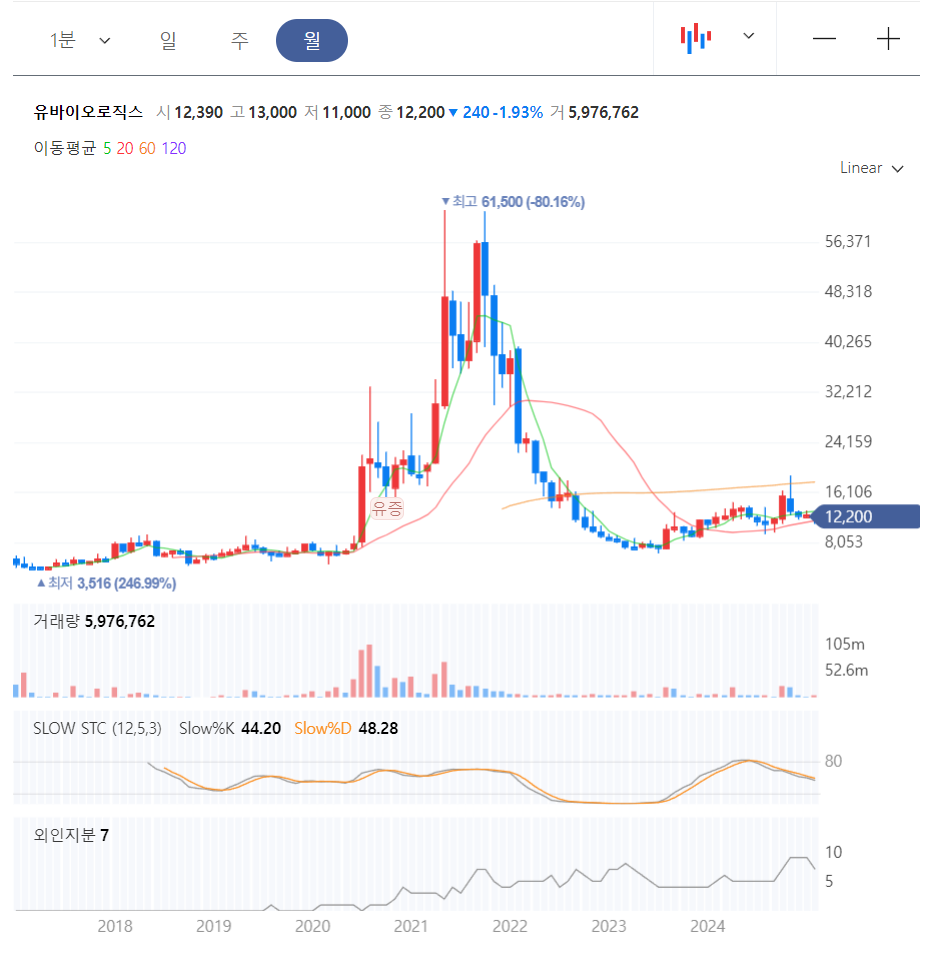Screen dimensions: 938x957
Task: Click the -1.93% change percentage
Action: click(x=519, y=112)
